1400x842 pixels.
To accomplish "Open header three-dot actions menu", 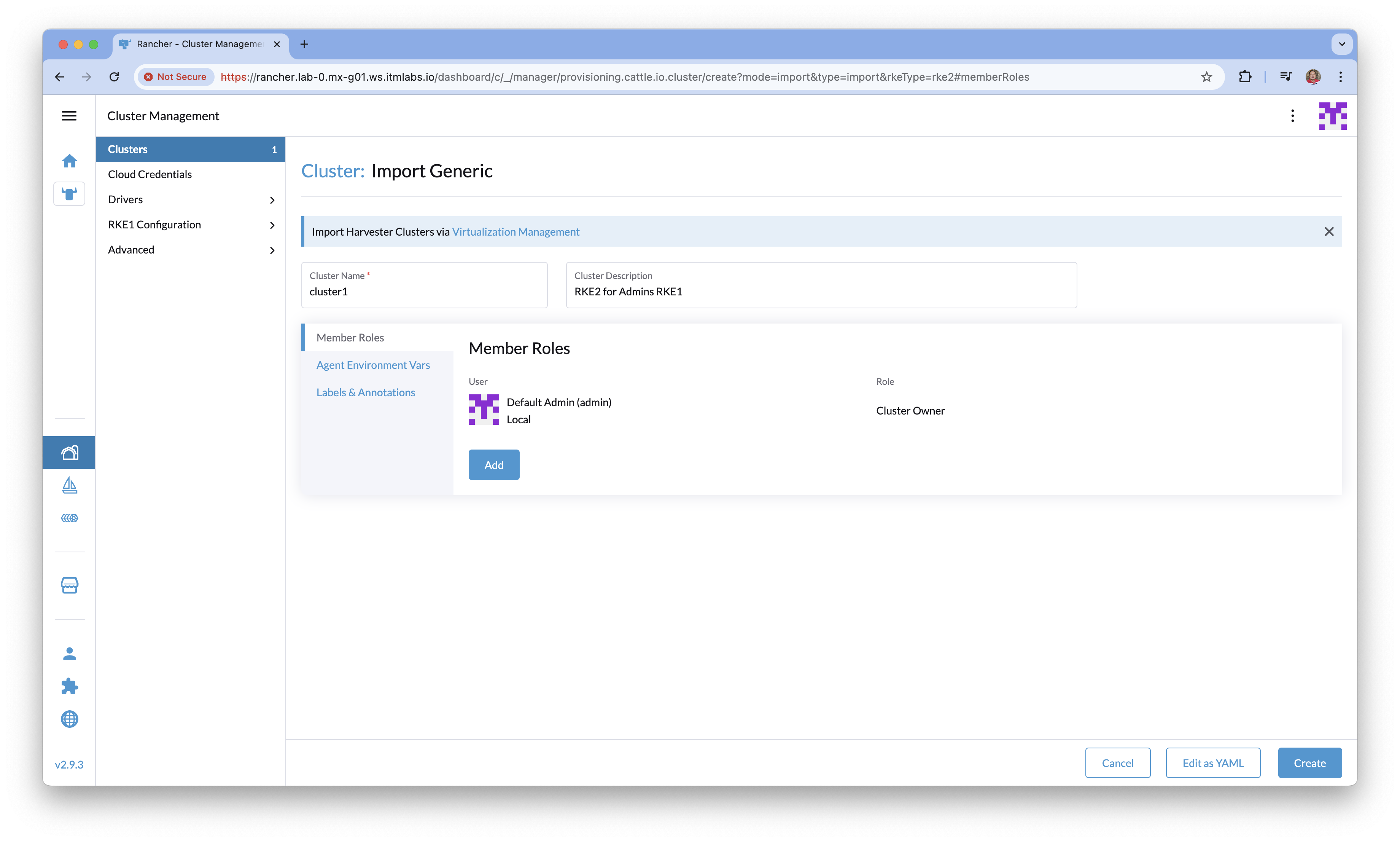I will point(1292,116).
